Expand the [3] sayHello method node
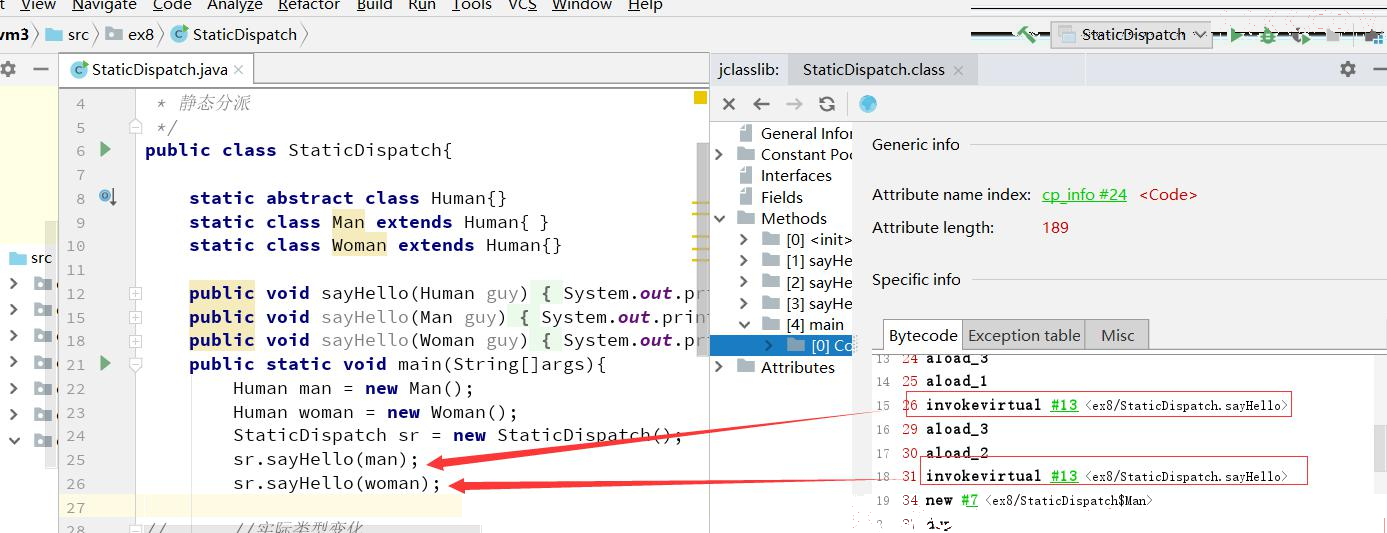This screenshot has height=533, width=1387. 744,303
